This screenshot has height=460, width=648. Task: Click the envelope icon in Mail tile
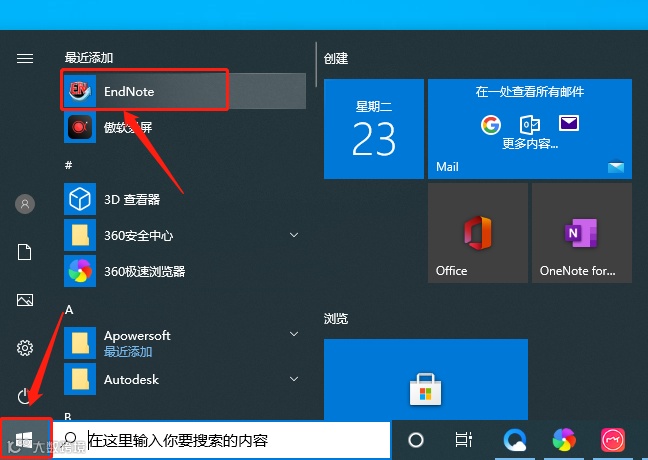[x=569, y=123]
